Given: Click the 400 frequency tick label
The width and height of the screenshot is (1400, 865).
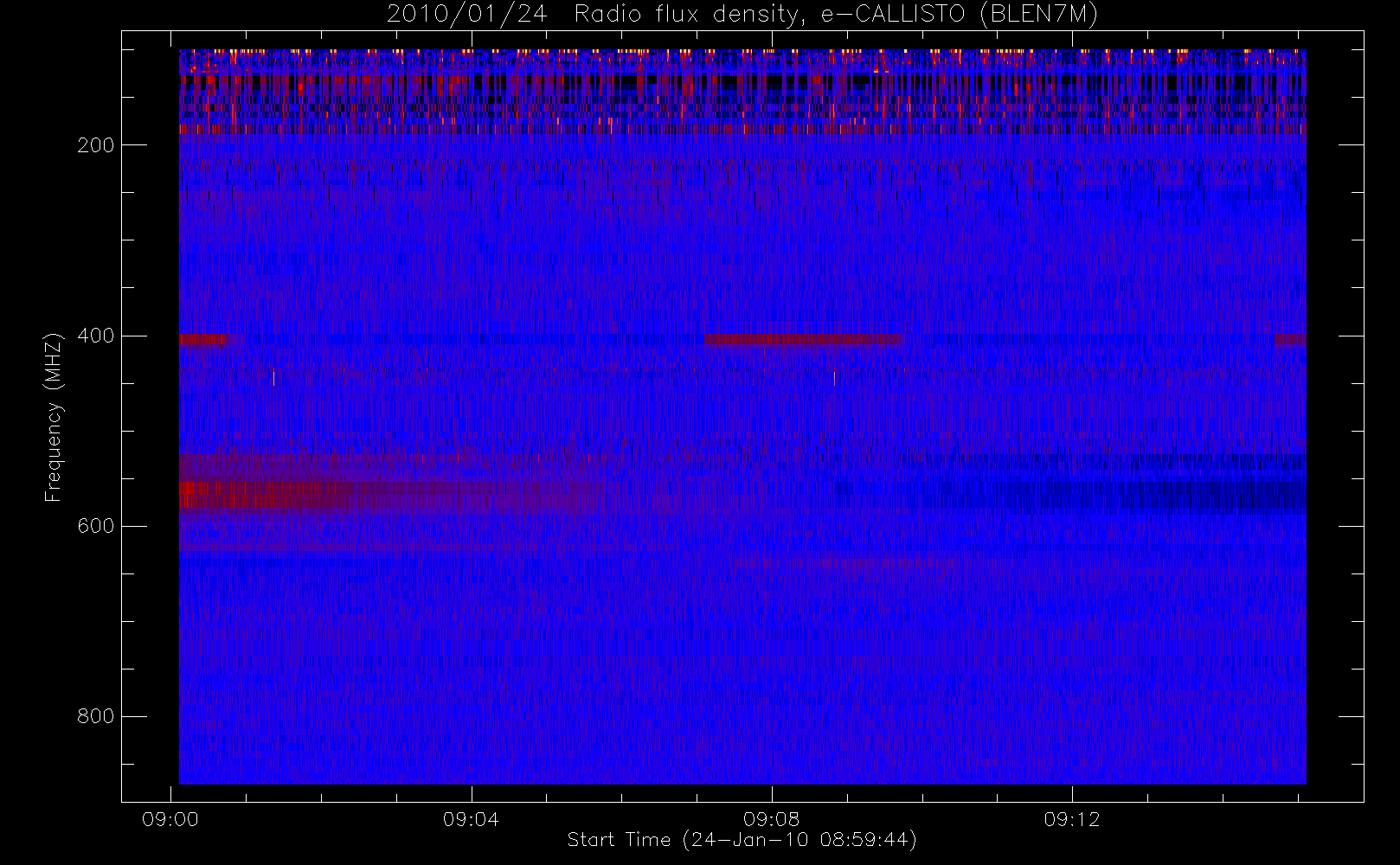Looking at the screenshot, I should [x=95, y=336].
